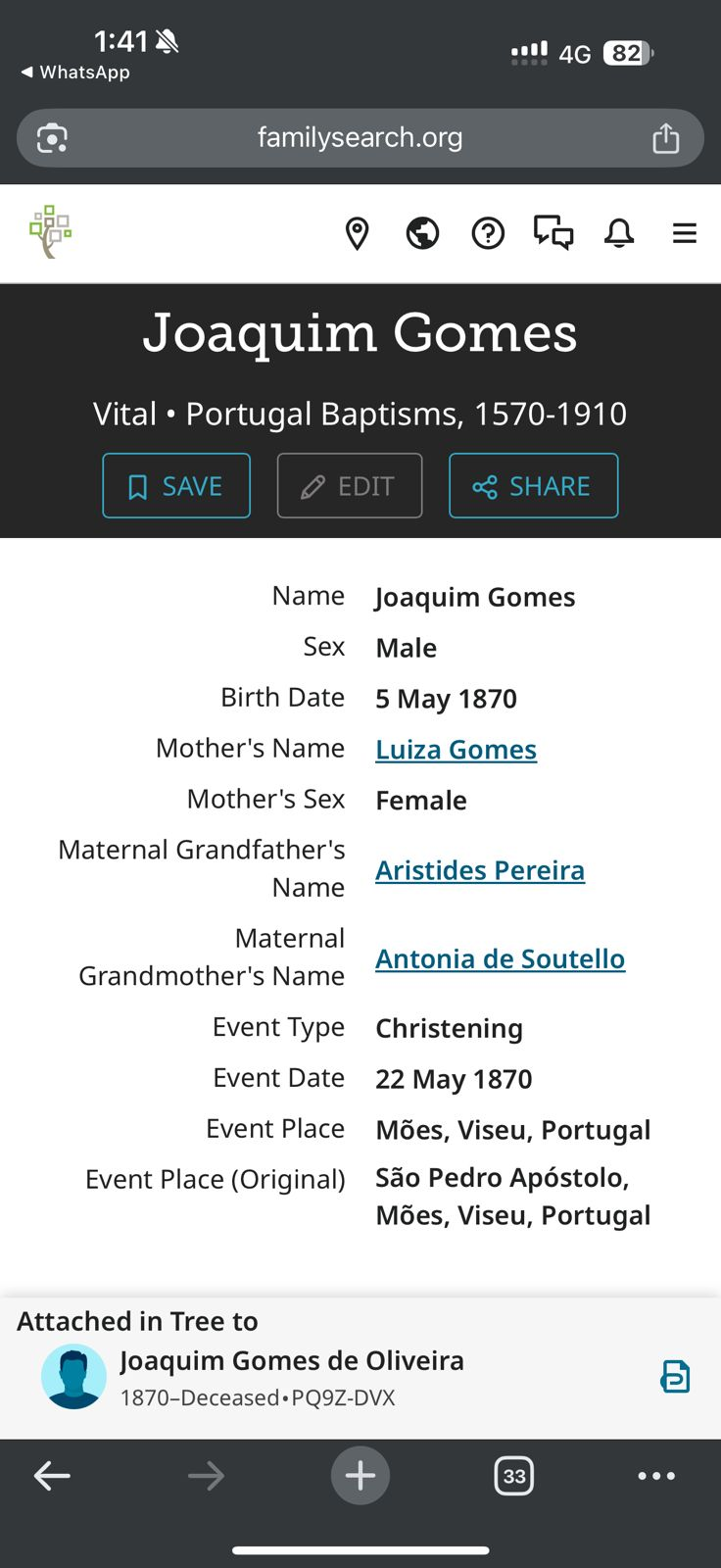The height and width of the screenshot is (1568, 721).
Task: Save this record with SAVE button
Action: pos(176,486)
